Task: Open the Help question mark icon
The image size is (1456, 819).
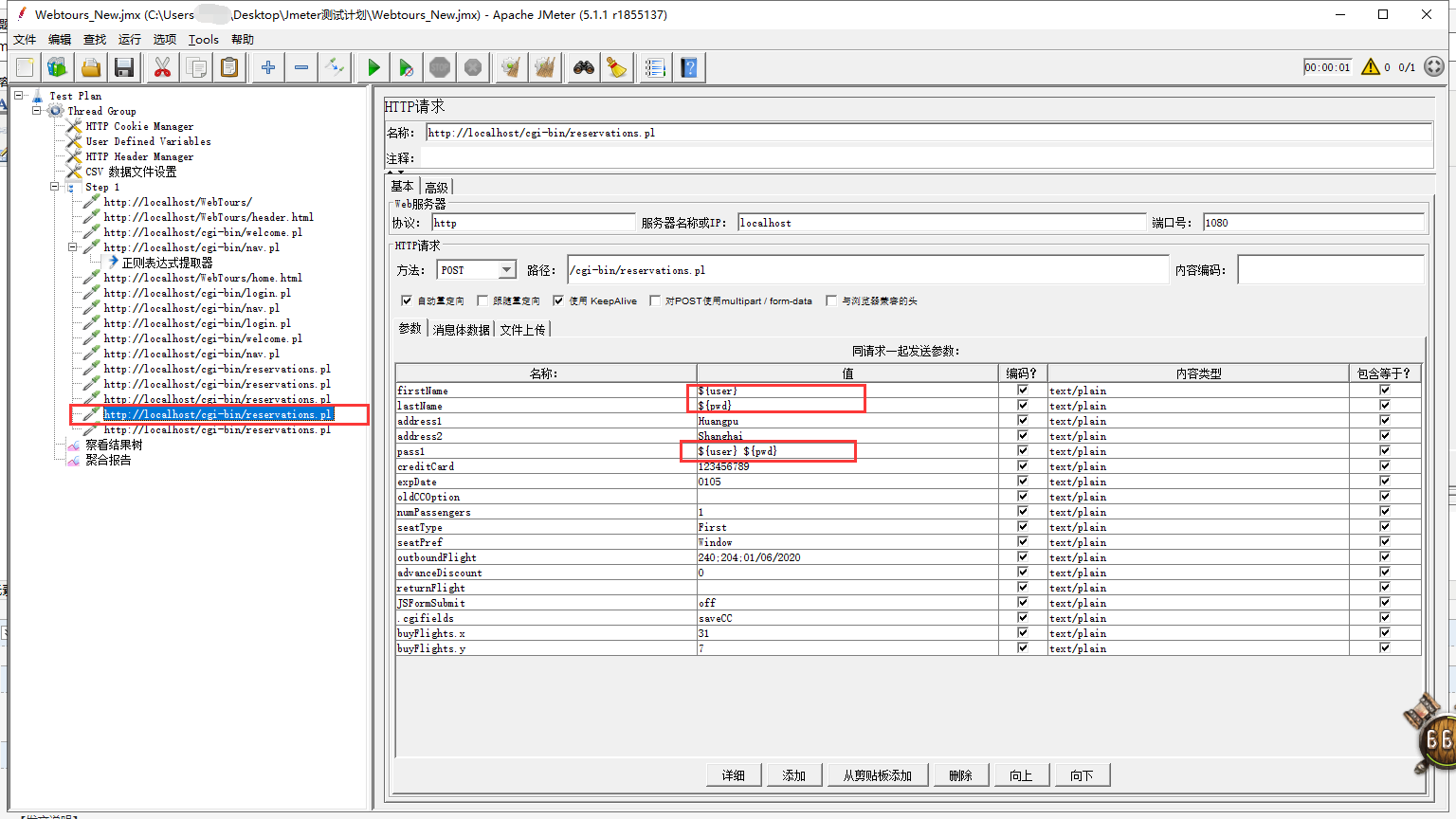Action: click(x=689, y=67)
